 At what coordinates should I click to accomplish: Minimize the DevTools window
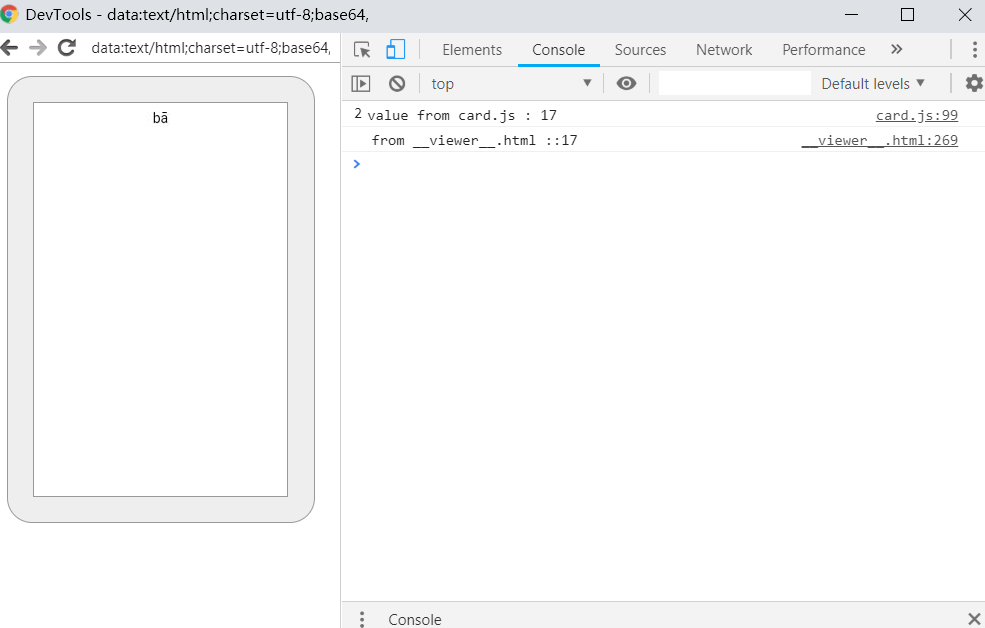(851, 14)
